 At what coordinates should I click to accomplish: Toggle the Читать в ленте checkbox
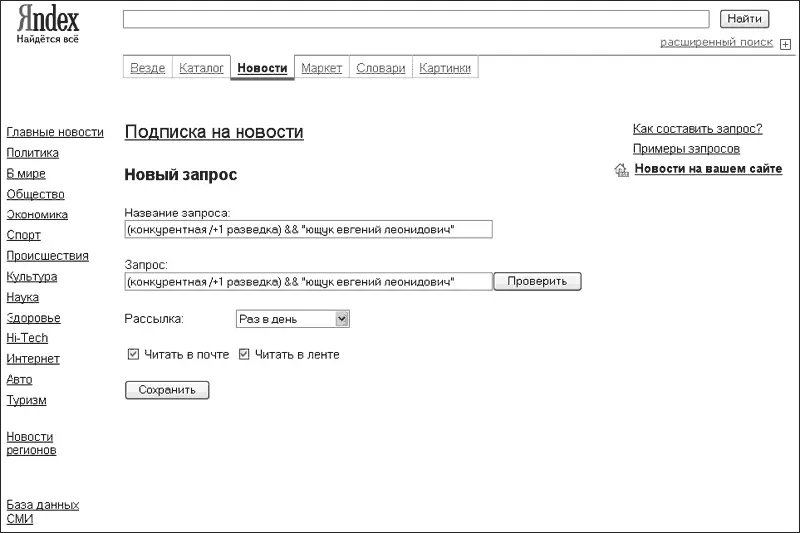pyautogui.click(x=244, y=354)
